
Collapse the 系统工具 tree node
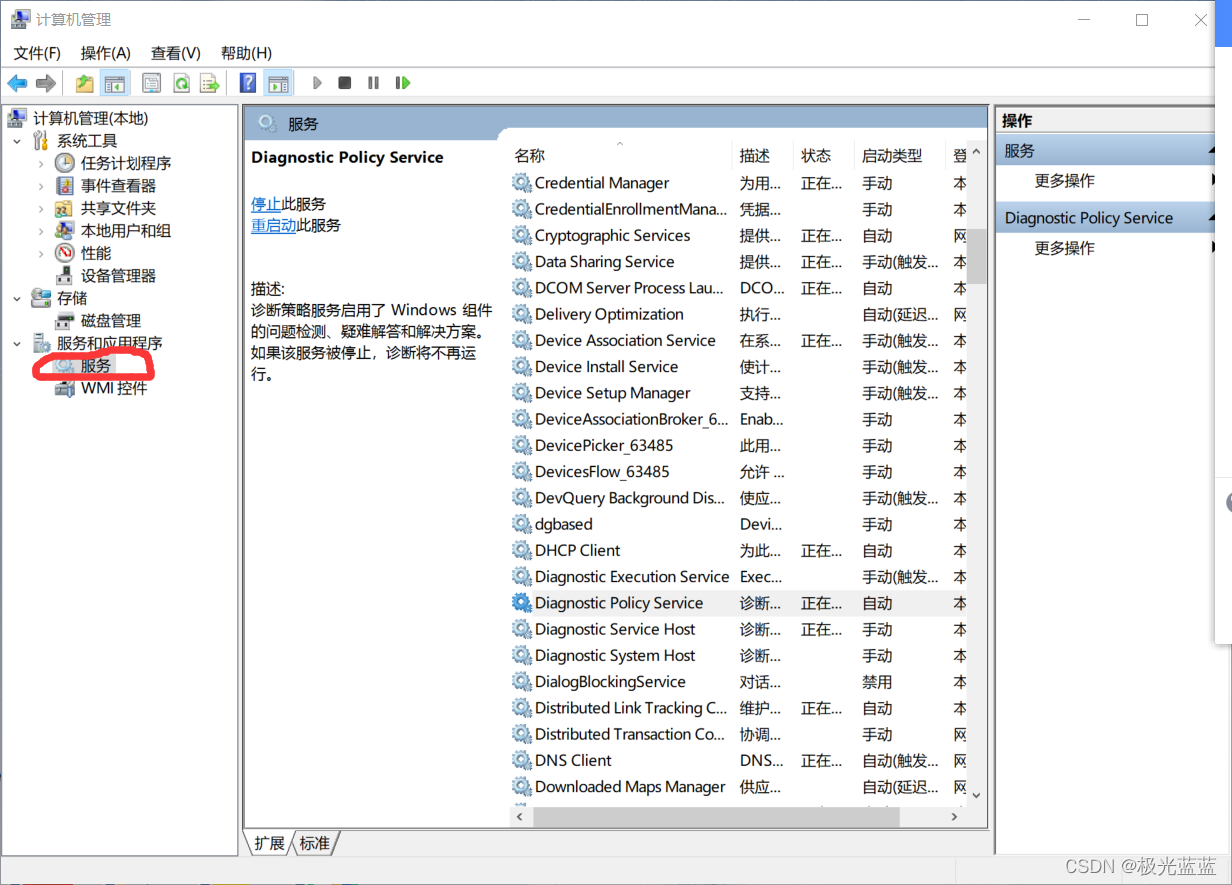17,141
